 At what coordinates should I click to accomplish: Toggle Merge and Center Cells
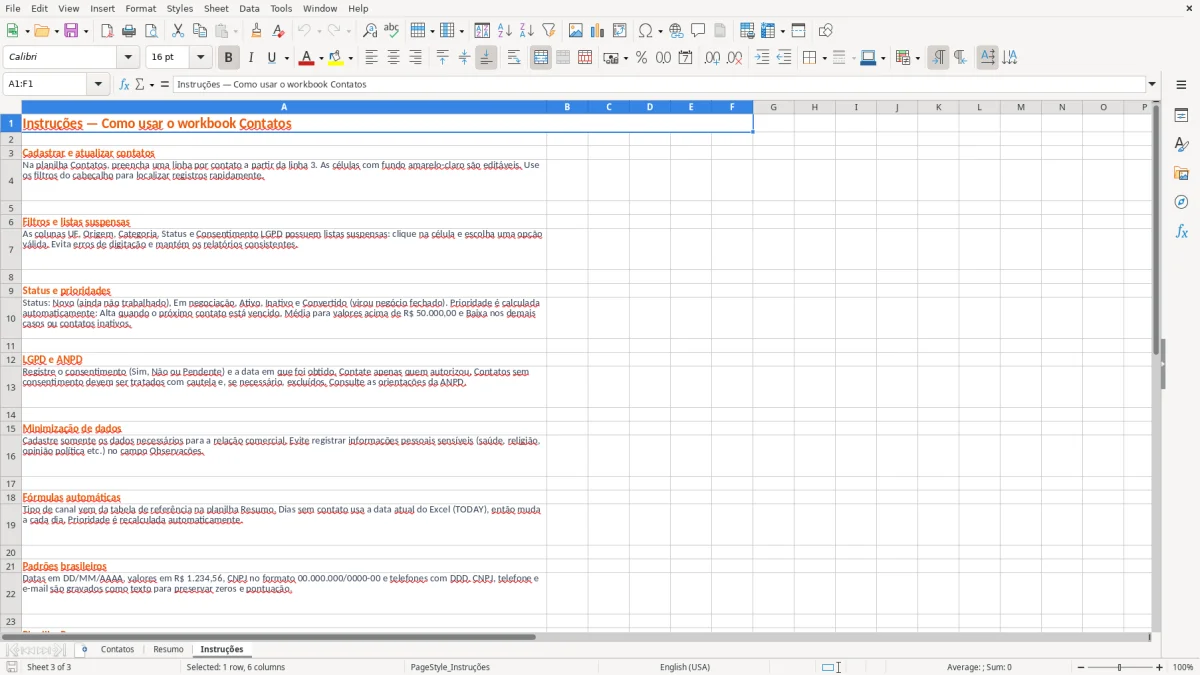click(x=541, y=58)
